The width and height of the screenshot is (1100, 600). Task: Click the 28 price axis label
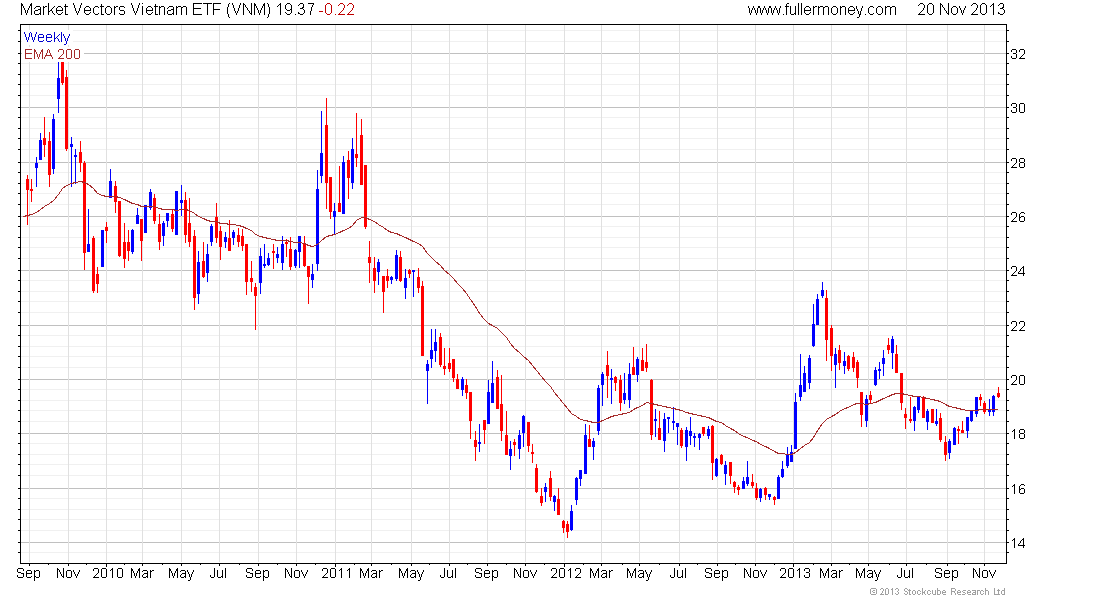click(1017, 163)
